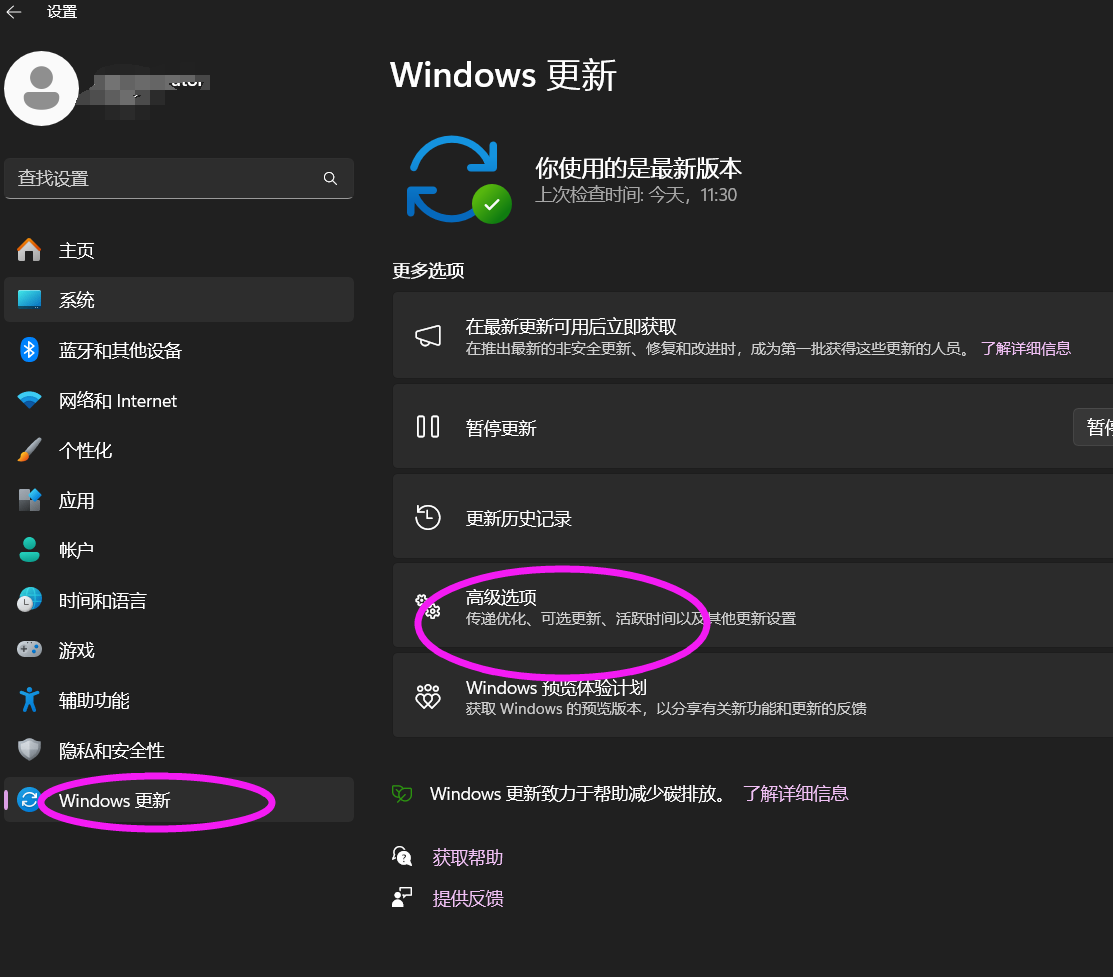Image resolution: width=1113 pixels, height=977 pixels.
Task: Click the Personalization brush icon
Action: (x=28, y=450)
